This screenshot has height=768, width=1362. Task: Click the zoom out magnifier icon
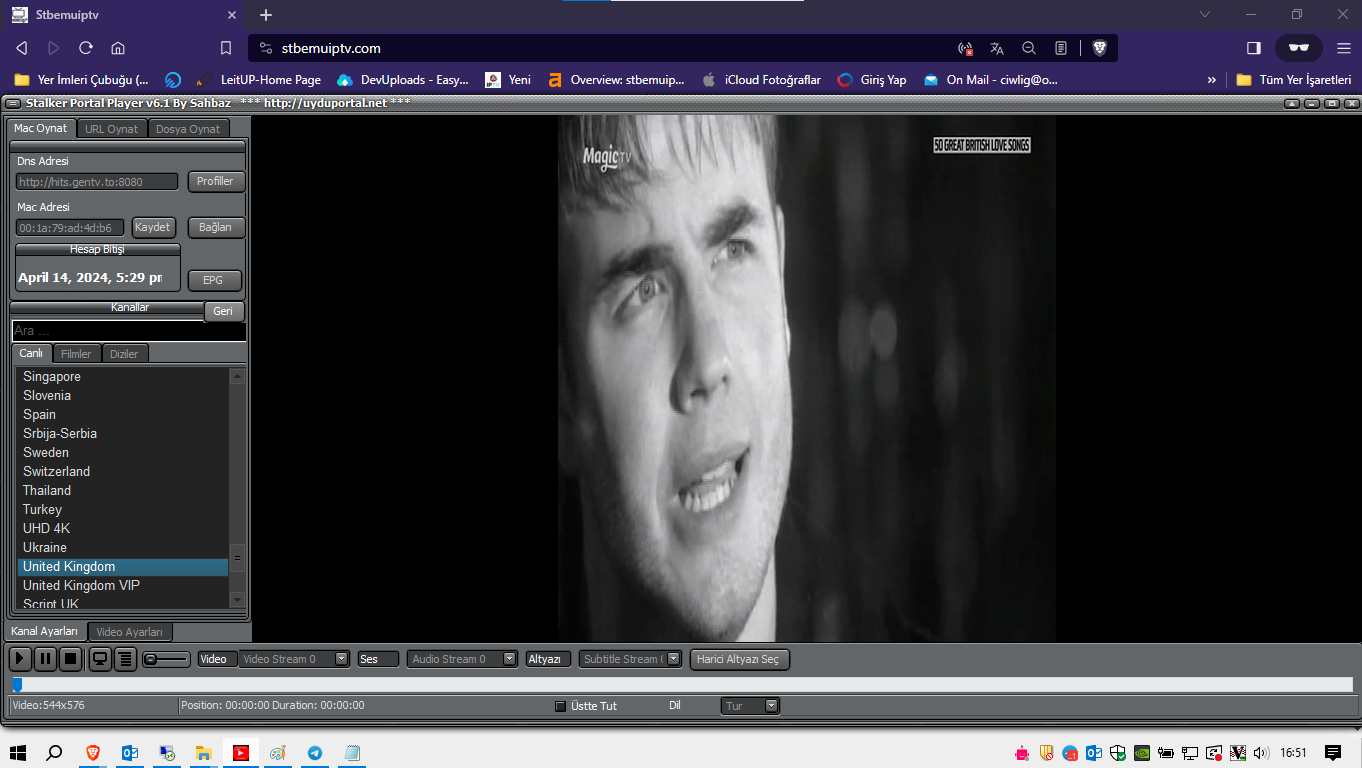coord(1029,48)
